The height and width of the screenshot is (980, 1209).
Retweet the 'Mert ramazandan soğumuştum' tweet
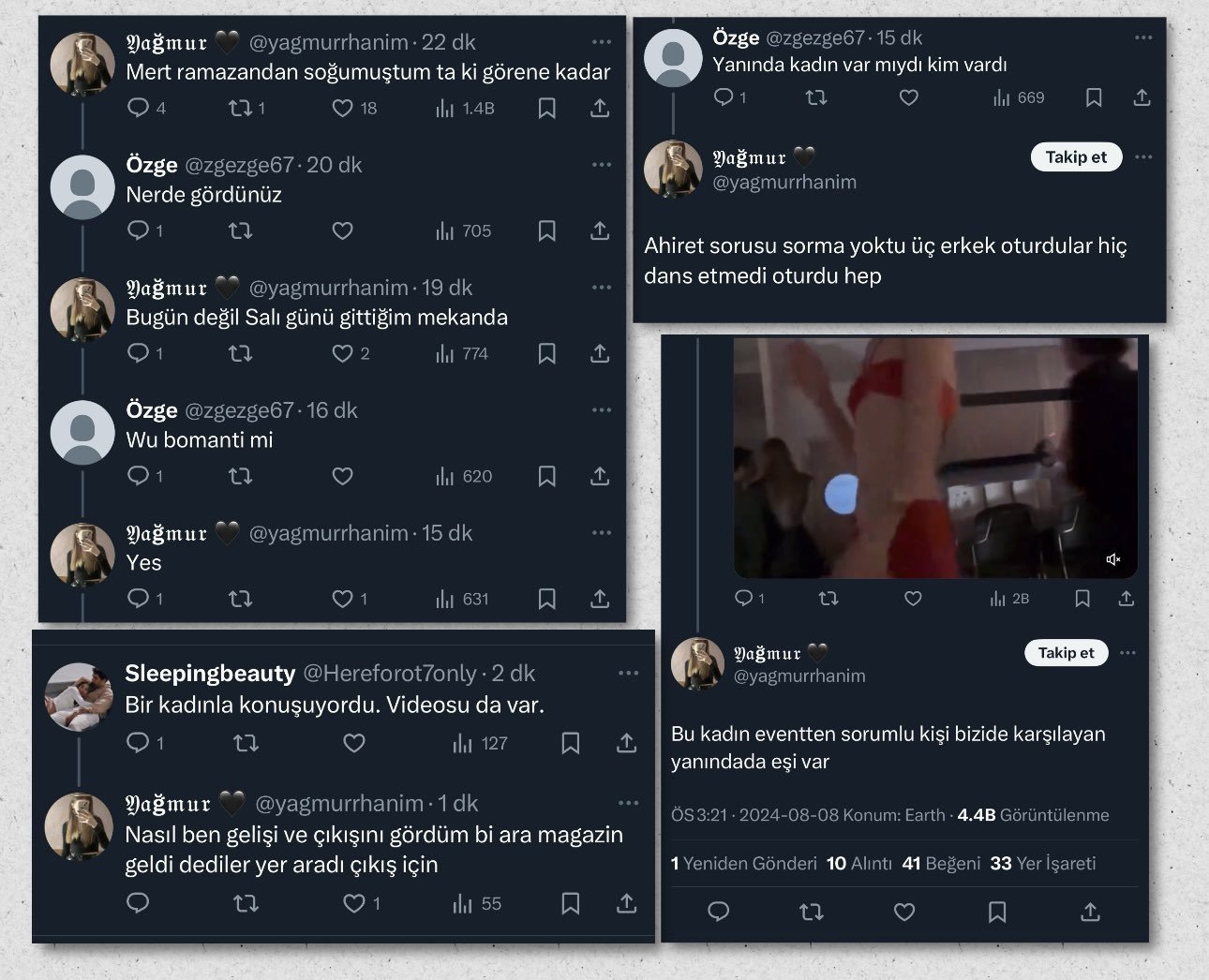point(241,109)
